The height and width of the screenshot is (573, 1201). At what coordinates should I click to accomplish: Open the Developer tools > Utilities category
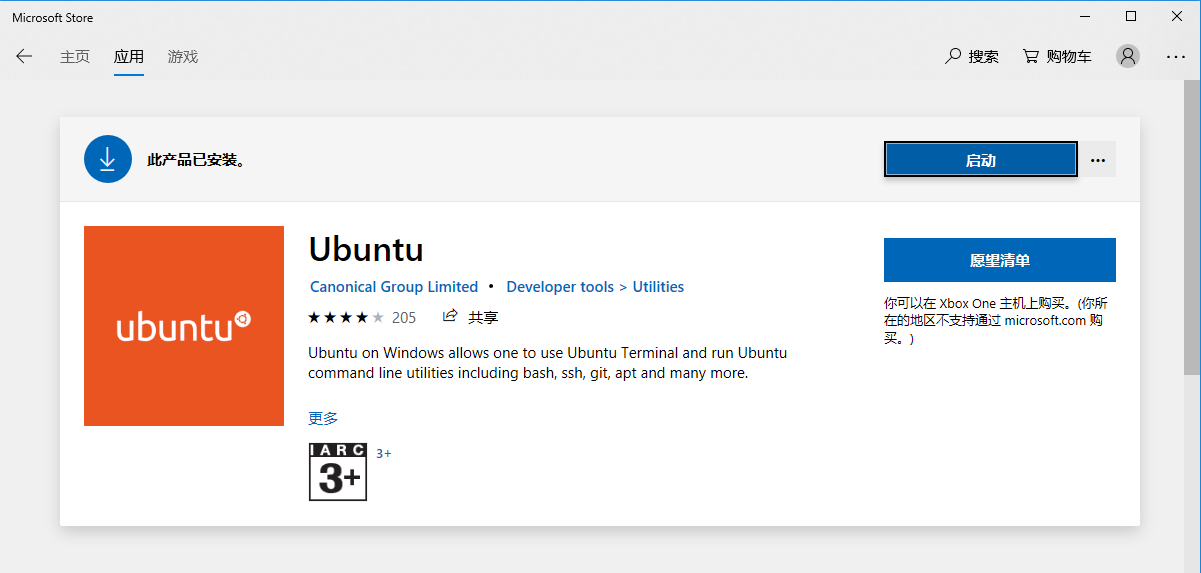[x=595, y=287]
